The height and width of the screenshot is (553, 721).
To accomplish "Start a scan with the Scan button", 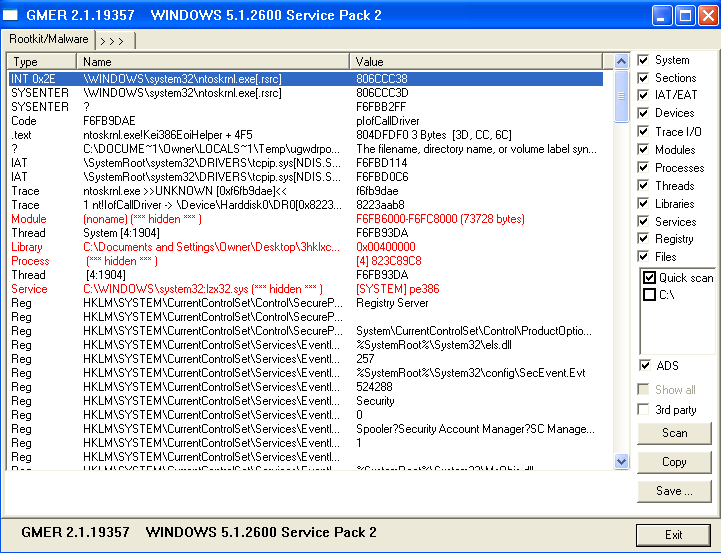I will (674, 433).
